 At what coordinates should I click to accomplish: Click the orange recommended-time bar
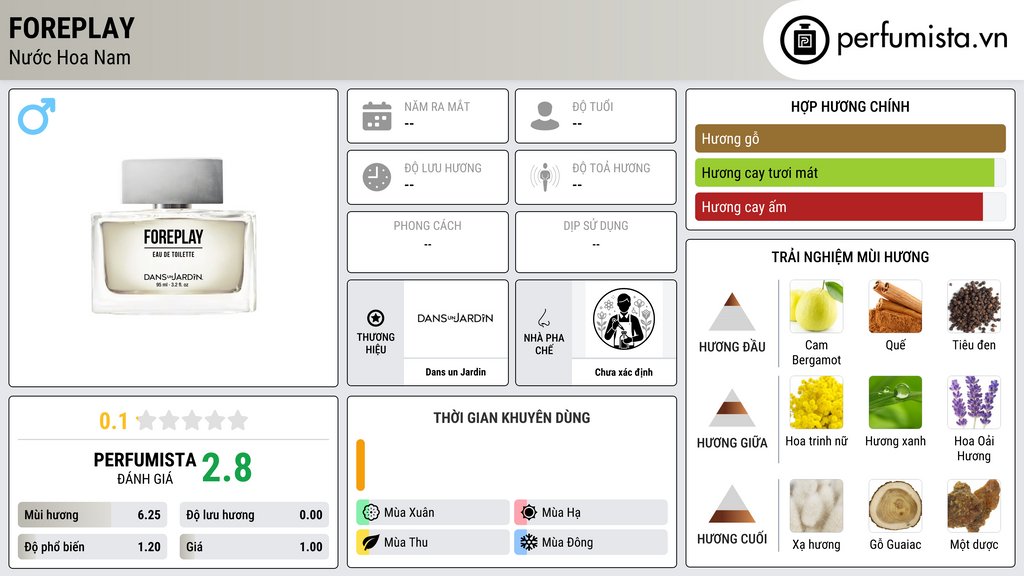point(360,465)
